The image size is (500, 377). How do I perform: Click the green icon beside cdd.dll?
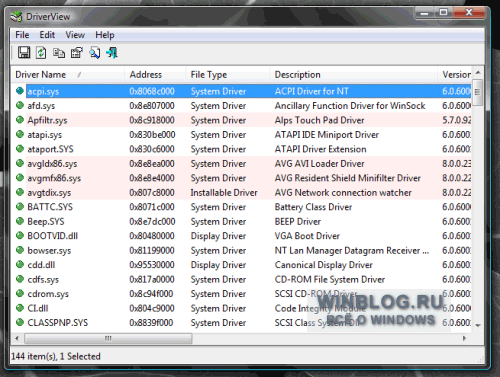(20, 264)
